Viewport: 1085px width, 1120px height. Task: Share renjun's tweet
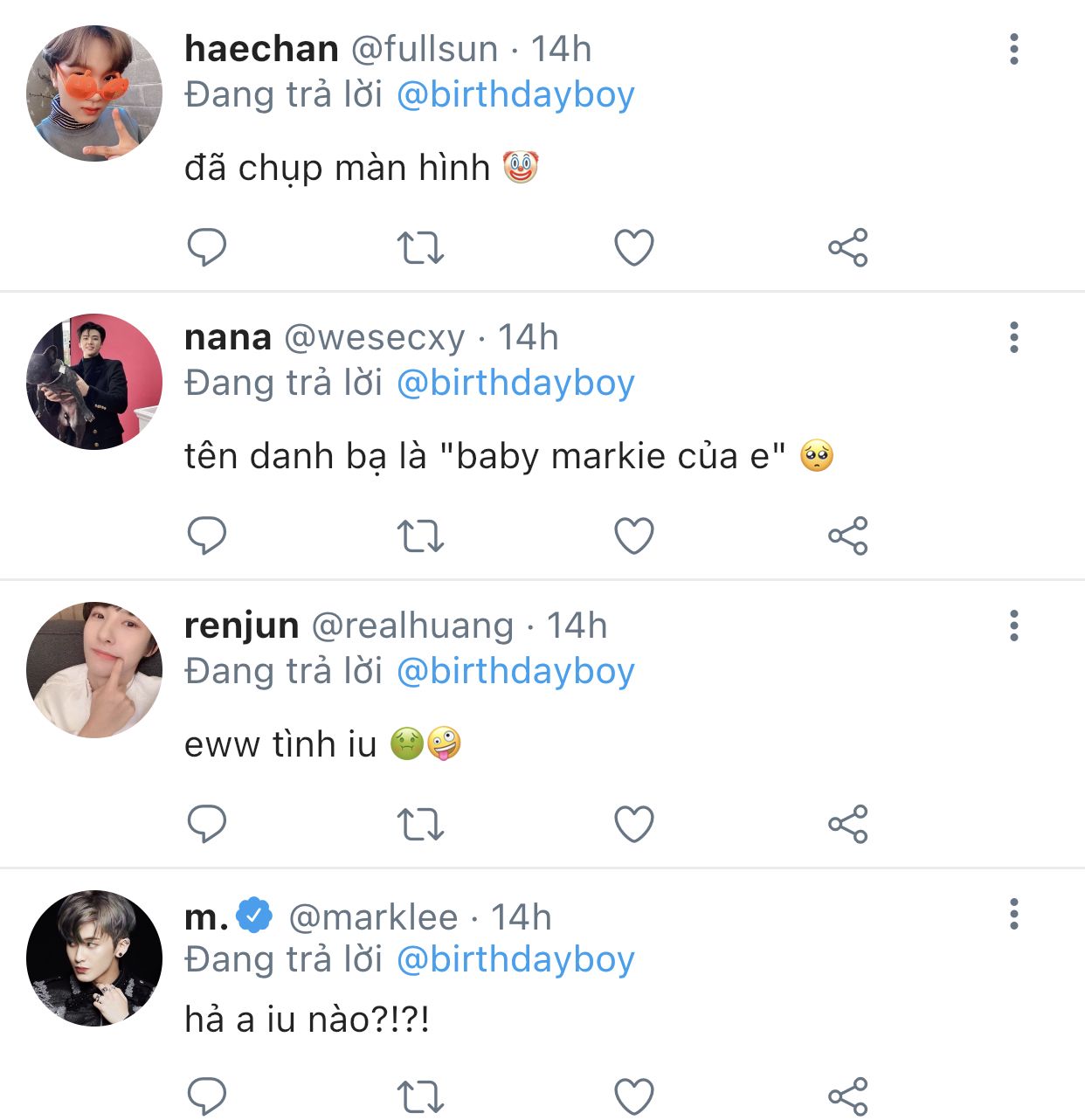click(x=847, y=824)
